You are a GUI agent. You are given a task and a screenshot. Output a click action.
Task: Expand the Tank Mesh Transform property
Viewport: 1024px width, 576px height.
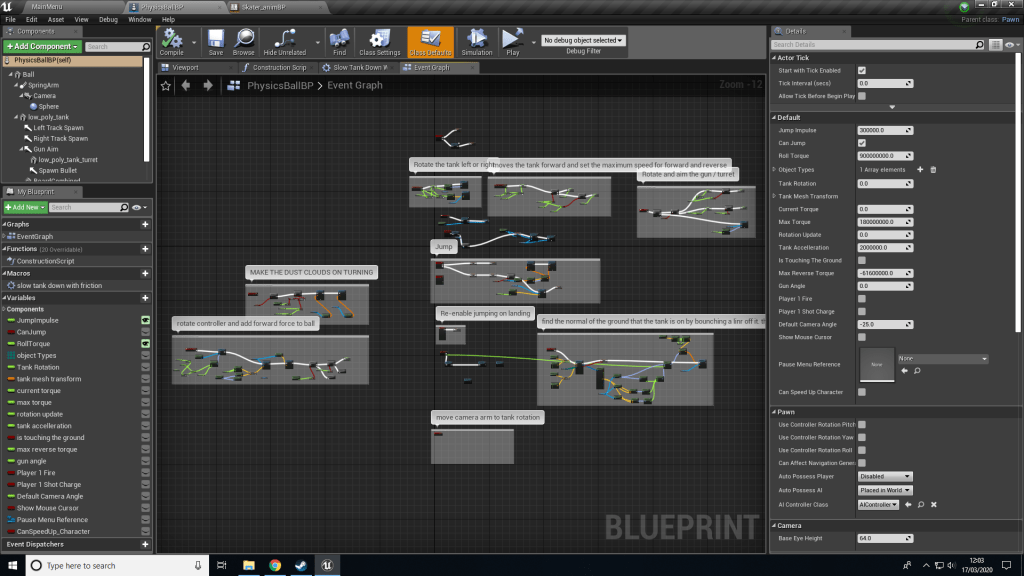pyautogui.click(x=774, y=196)
